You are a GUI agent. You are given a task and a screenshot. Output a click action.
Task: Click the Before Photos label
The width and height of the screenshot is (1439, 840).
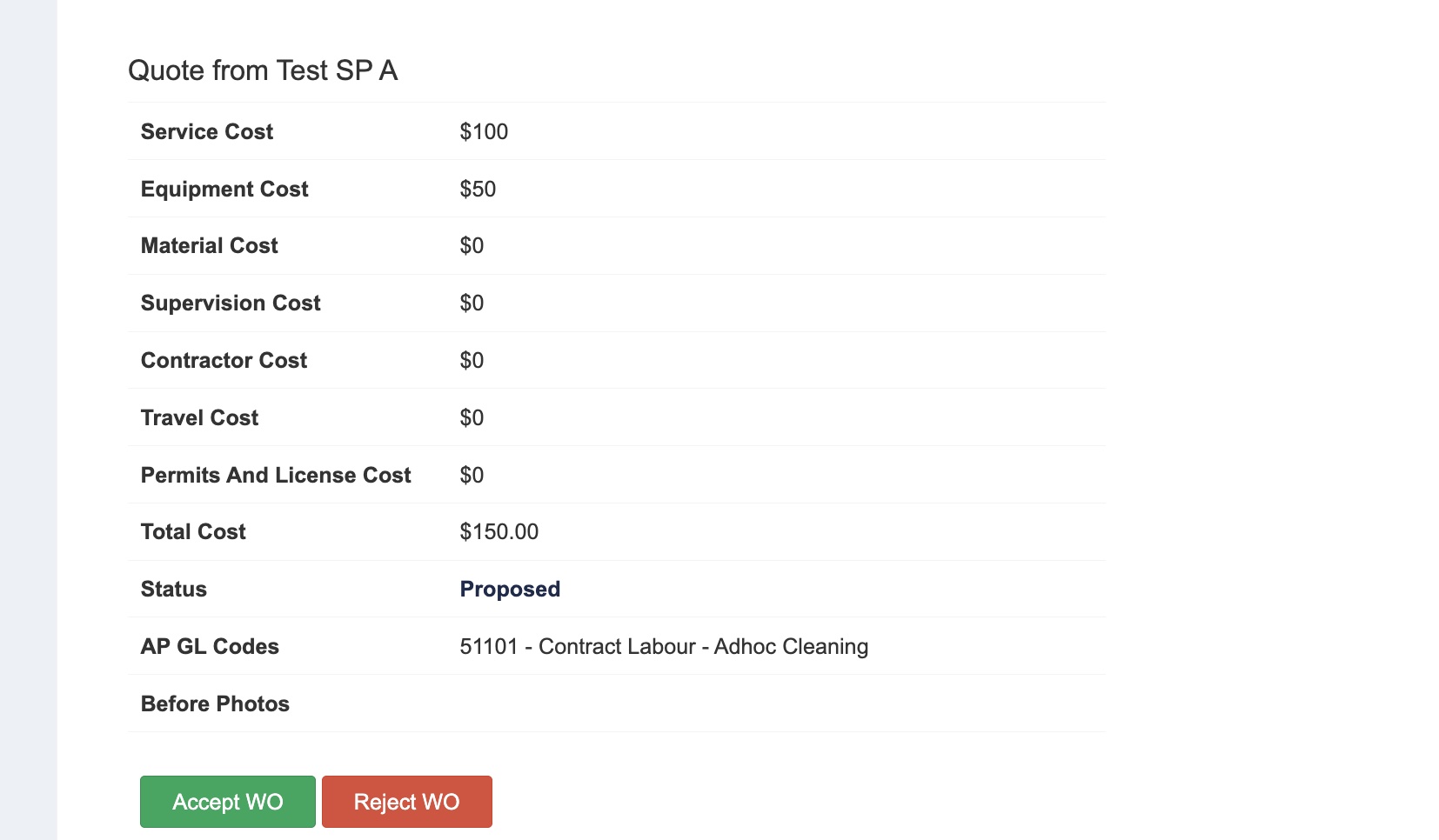[x=215, y=704]
